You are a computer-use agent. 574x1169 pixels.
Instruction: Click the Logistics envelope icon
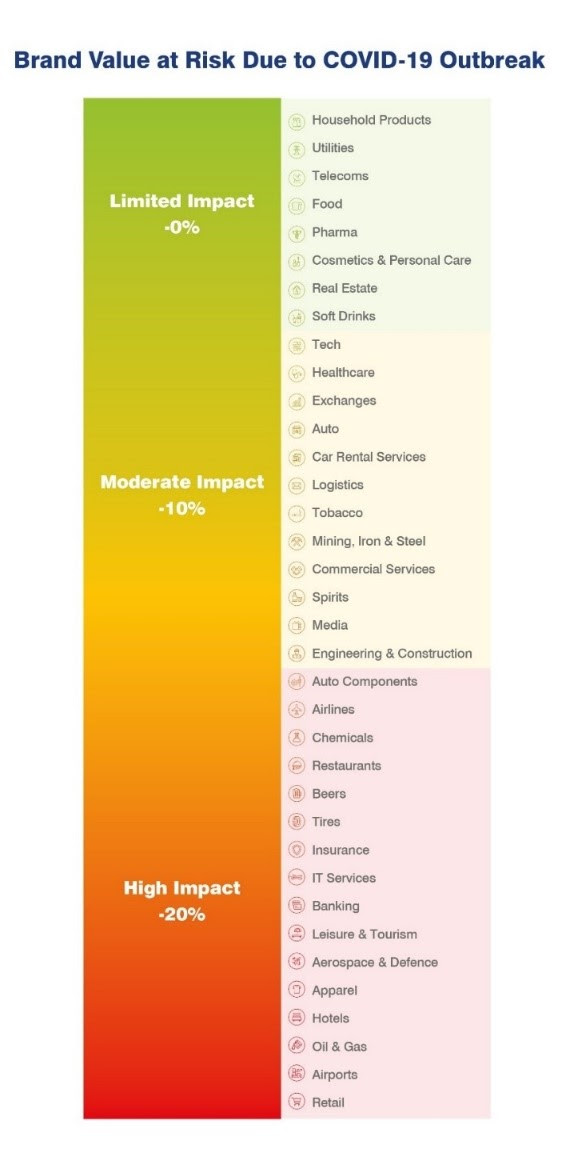click(x=297, y=485)
